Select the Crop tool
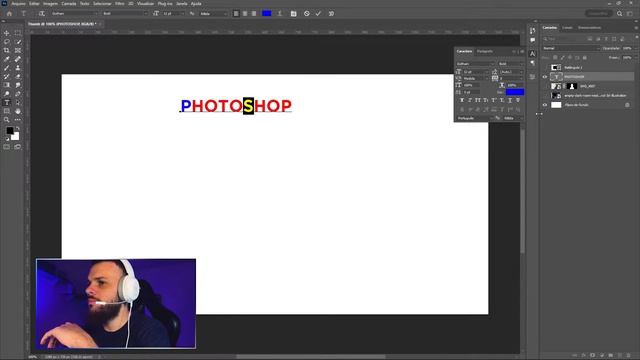Image resolution: width=640 pixels, height=360 pixels. click(x=7, y=51)
